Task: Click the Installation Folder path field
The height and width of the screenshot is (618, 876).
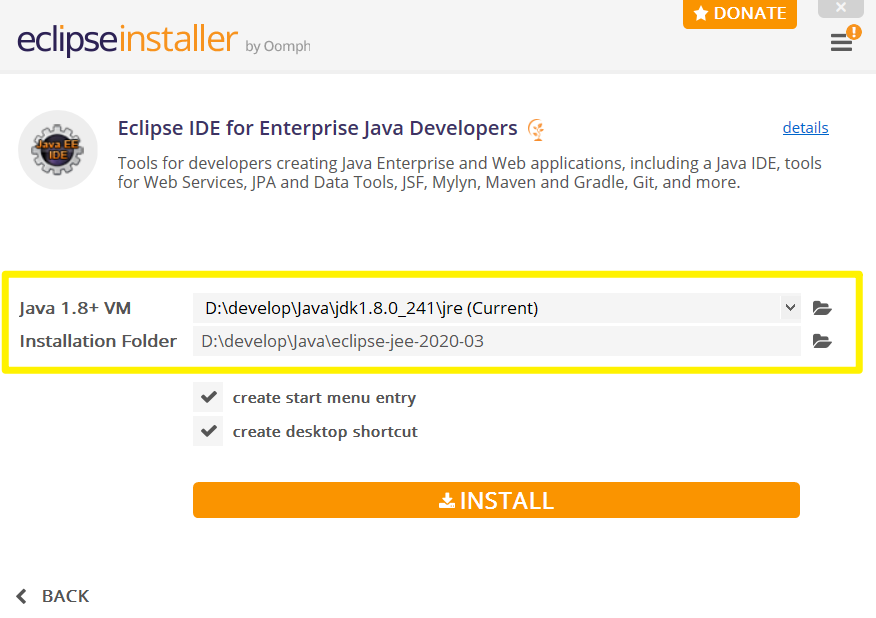Action: pyautogui.click(x=497, y=341)
